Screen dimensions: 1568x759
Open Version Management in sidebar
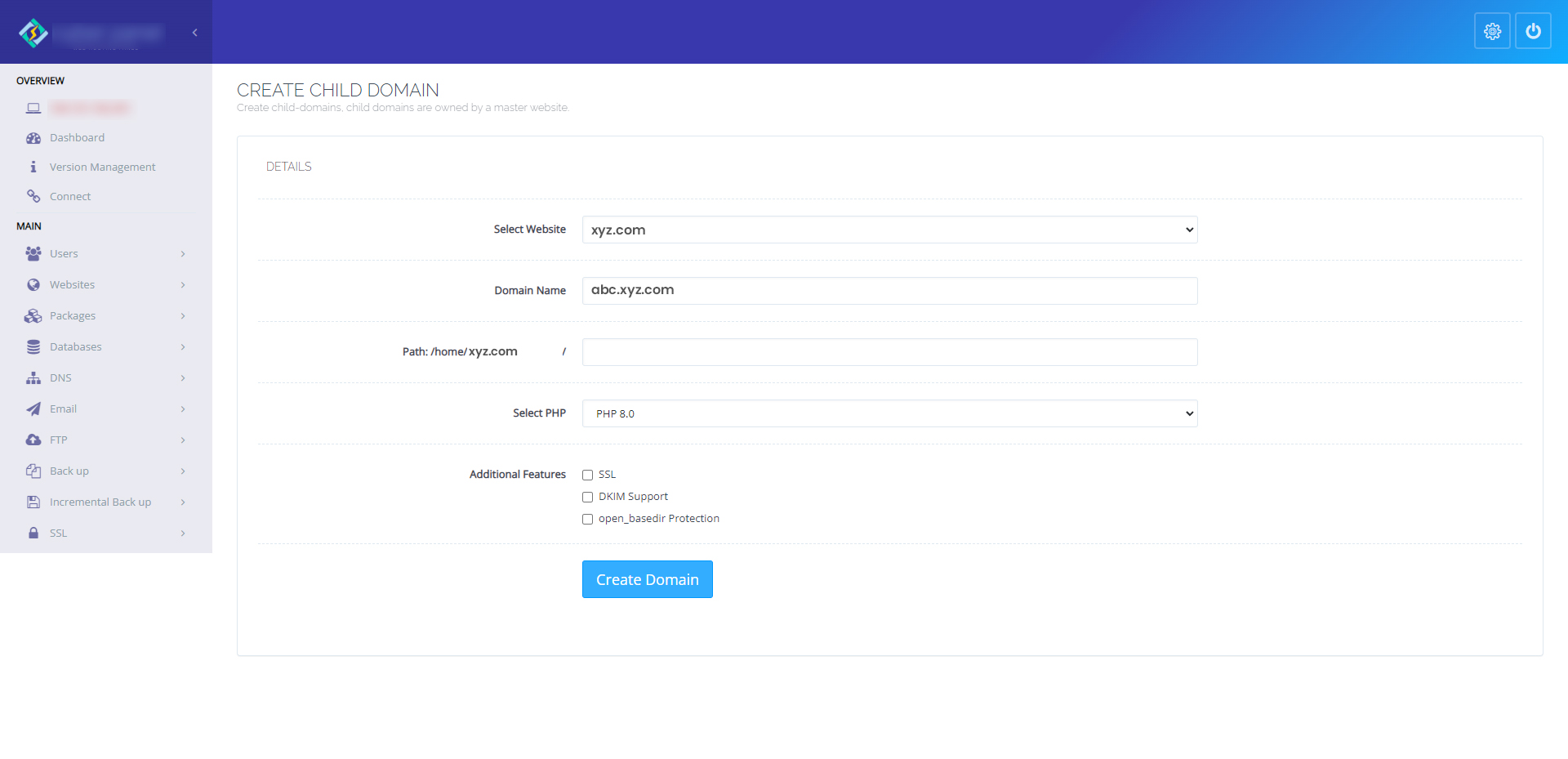coord(102,167)
